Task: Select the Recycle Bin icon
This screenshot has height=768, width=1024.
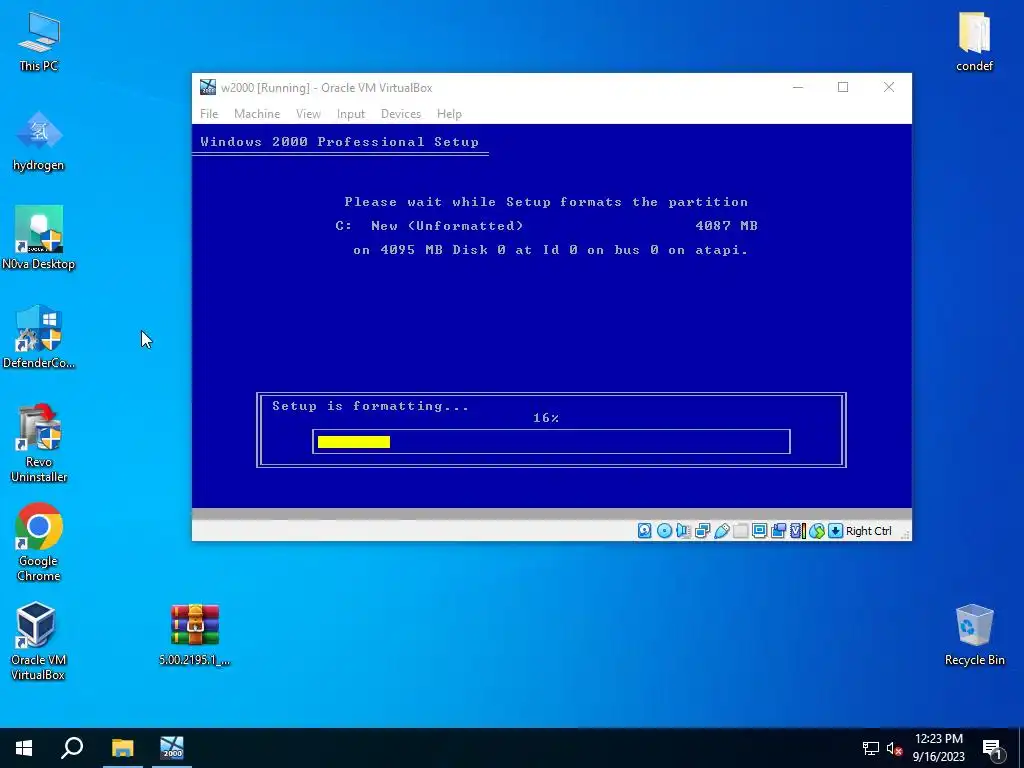Action: [x=974, y=635]
